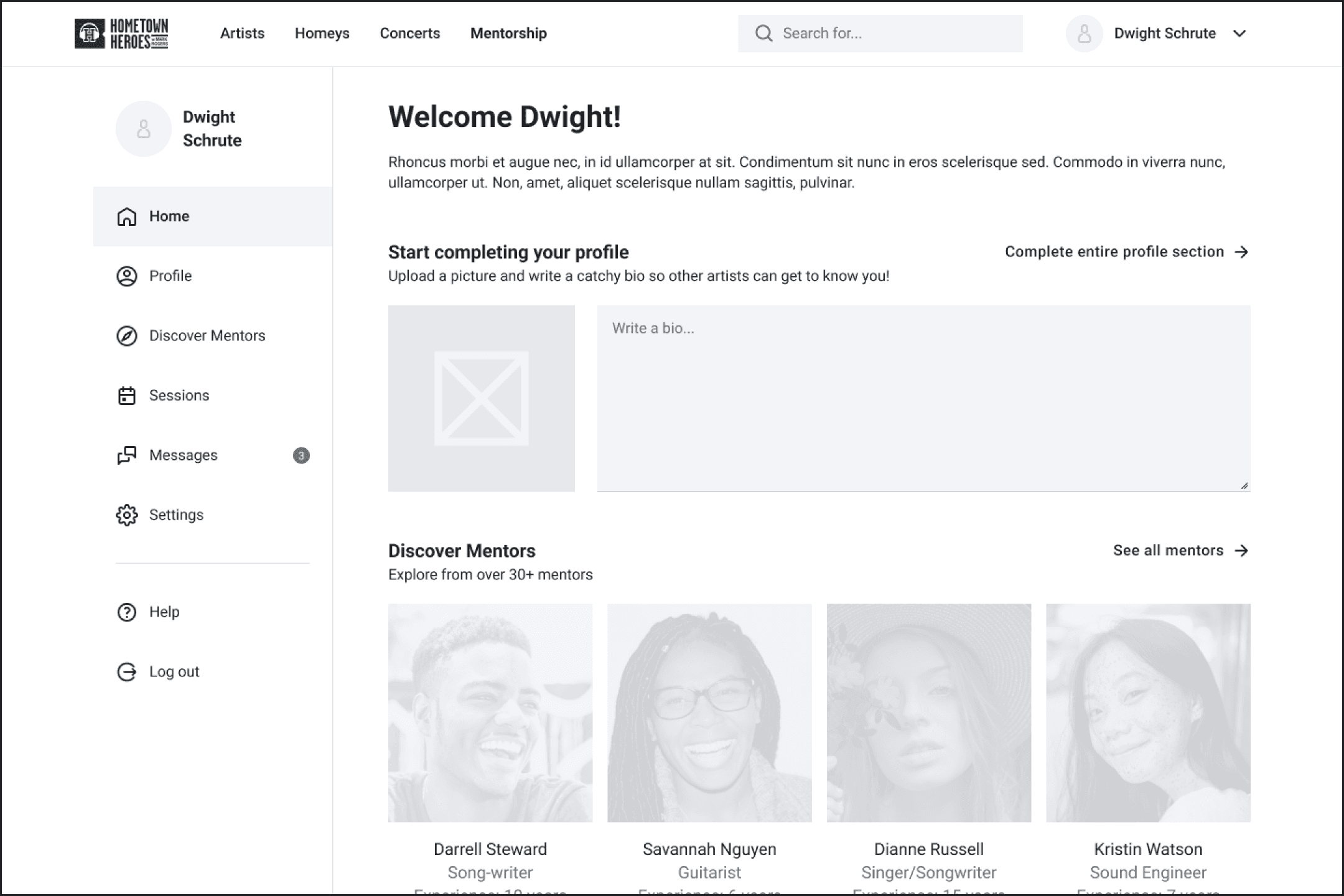Click the Guitarist role label

coord(709,873)
